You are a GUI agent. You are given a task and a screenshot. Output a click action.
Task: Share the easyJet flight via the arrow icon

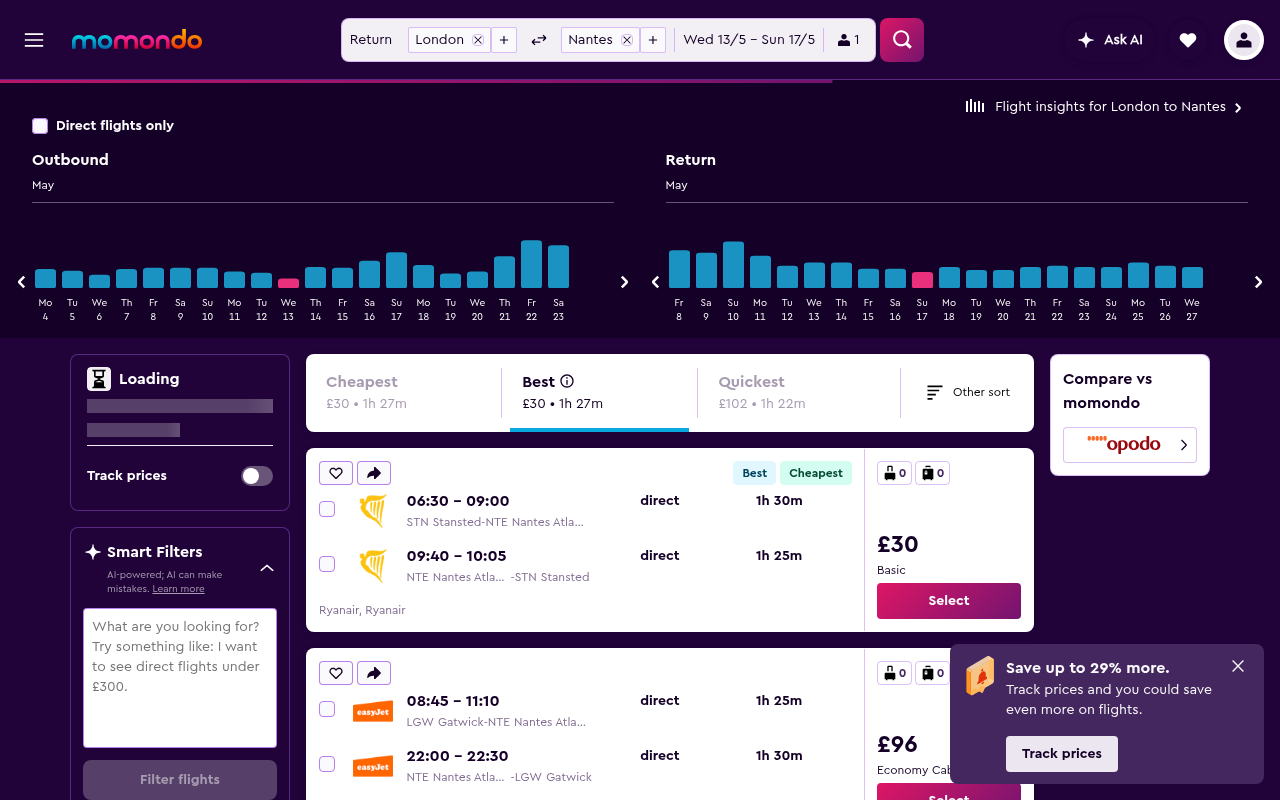(x=374, y=672)
